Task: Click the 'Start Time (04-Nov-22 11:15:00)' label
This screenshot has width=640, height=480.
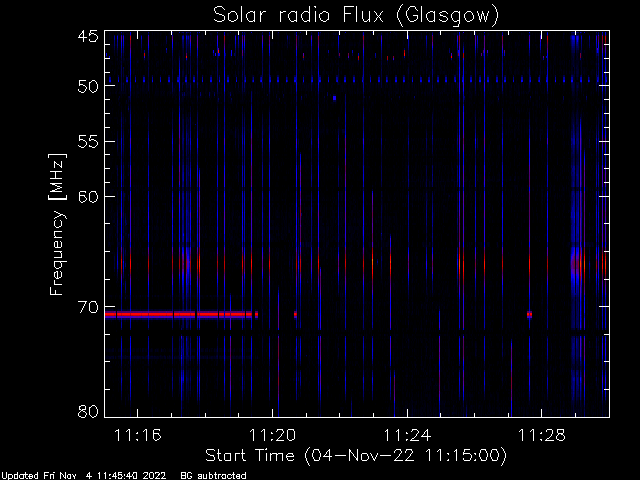Action: (x=356, y=456)
